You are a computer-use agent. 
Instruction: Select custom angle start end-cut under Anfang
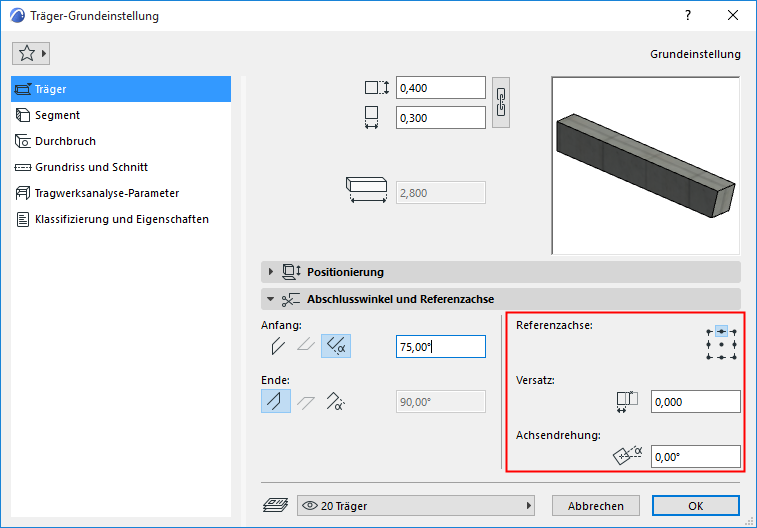(x=336, y=346)
